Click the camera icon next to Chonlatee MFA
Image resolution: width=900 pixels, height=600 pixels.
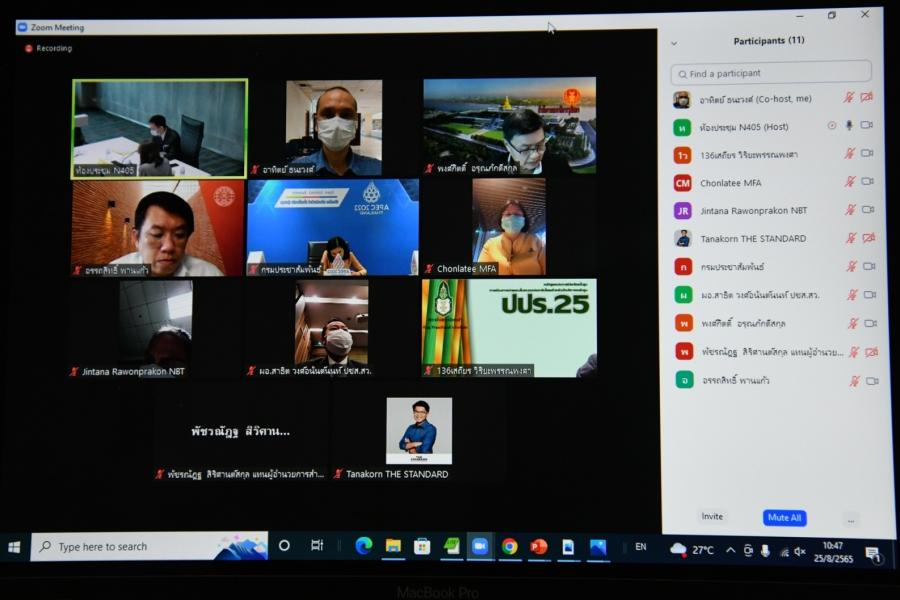(x=868, y=182)
